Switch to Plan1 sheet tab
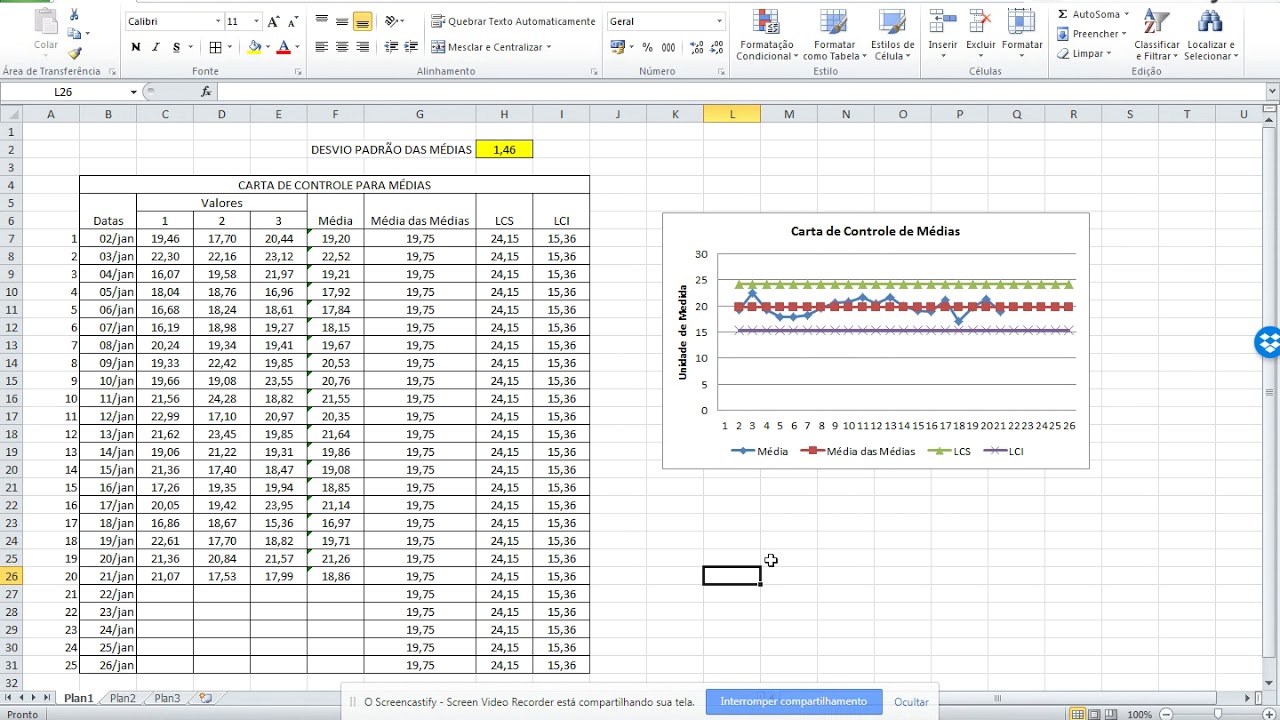Image resolution: width=1280 pixels, height=720 pixels. coord(78,698)
